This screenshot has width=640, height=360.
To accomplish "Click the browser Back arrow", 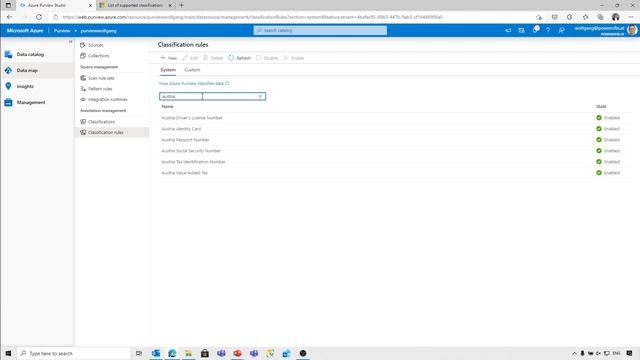I will (9, 17).
